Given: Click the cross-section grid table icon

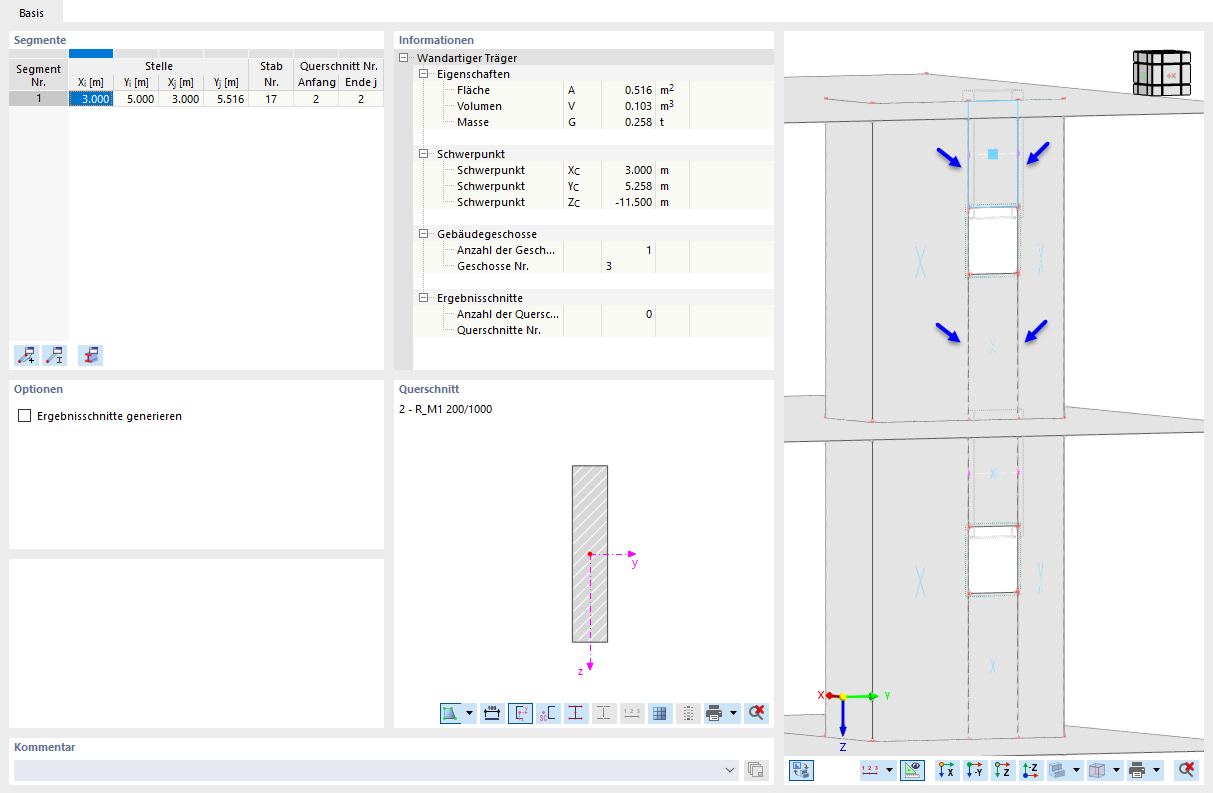Looking at the screenshot, I should pyautogui.click(x=660, y=713).
